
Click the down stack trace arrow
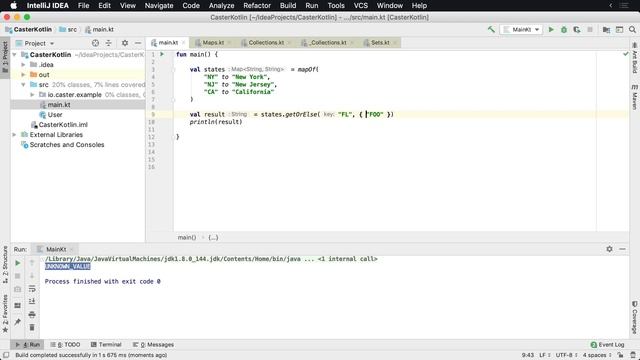tap(32, 276)
